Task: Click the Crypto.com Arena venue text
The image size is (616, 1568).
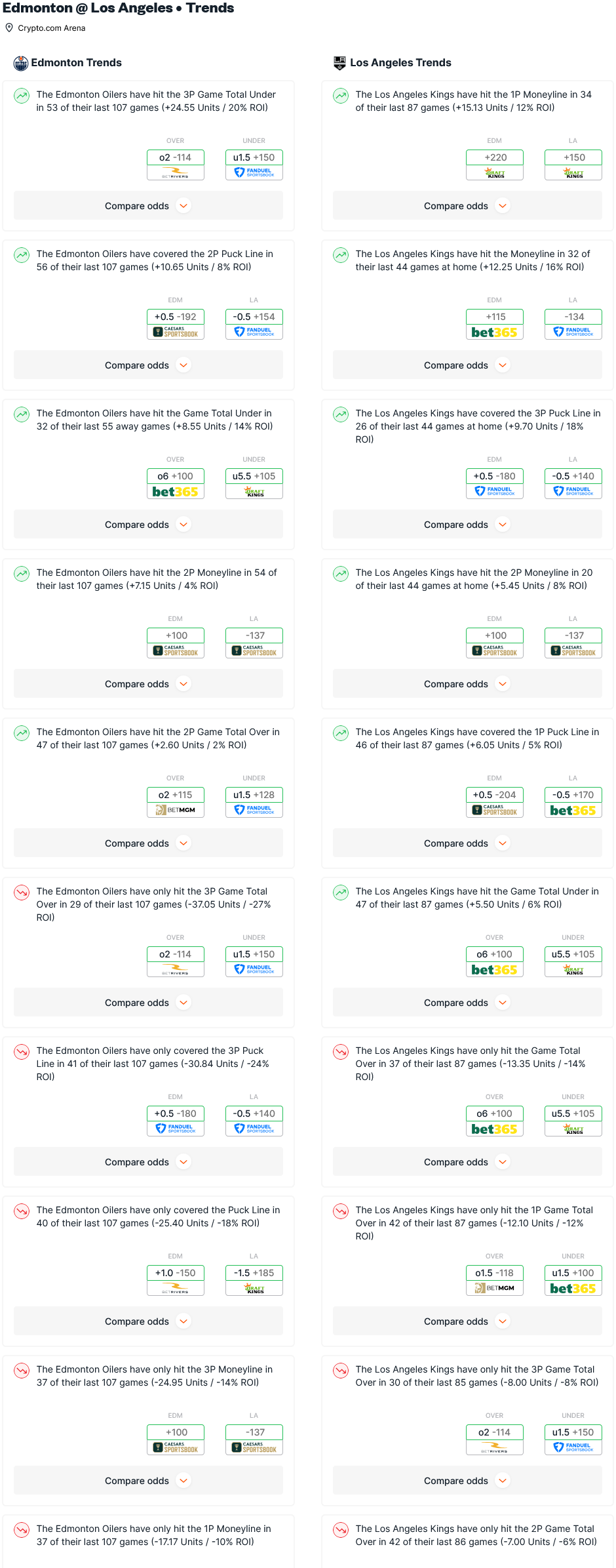Action: tap(52, 28)
